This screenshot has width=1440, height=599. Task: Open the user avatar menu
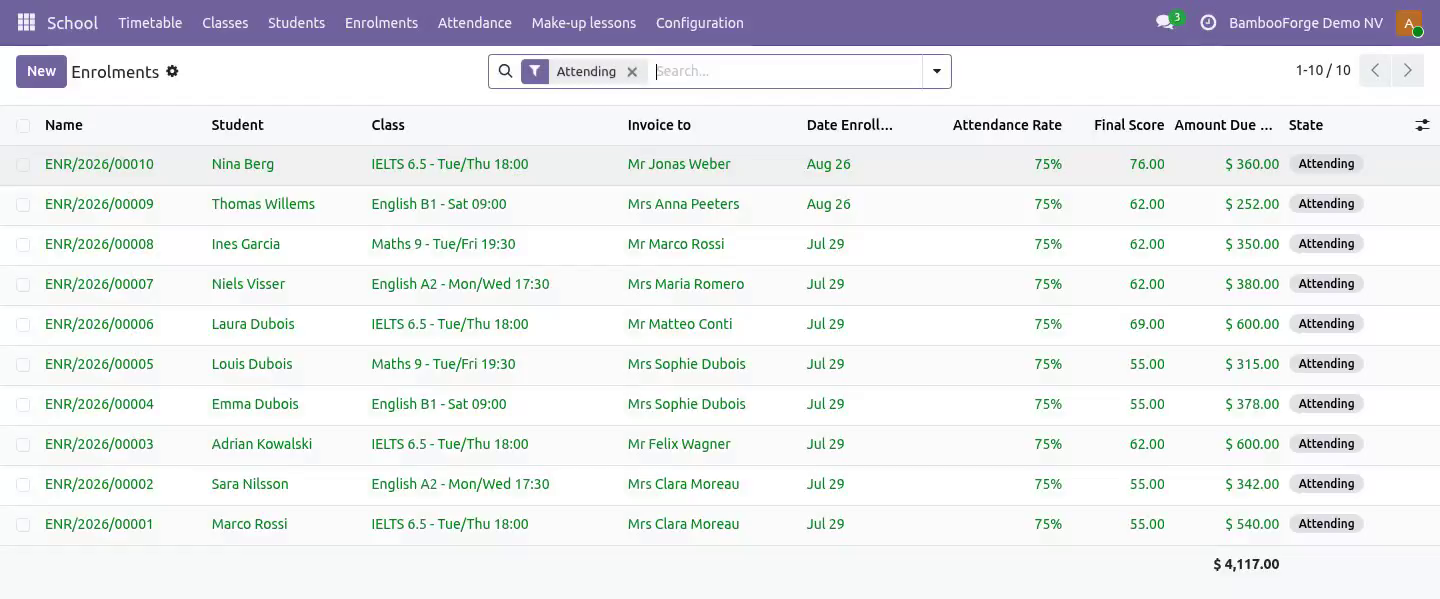pos(1409,22)
